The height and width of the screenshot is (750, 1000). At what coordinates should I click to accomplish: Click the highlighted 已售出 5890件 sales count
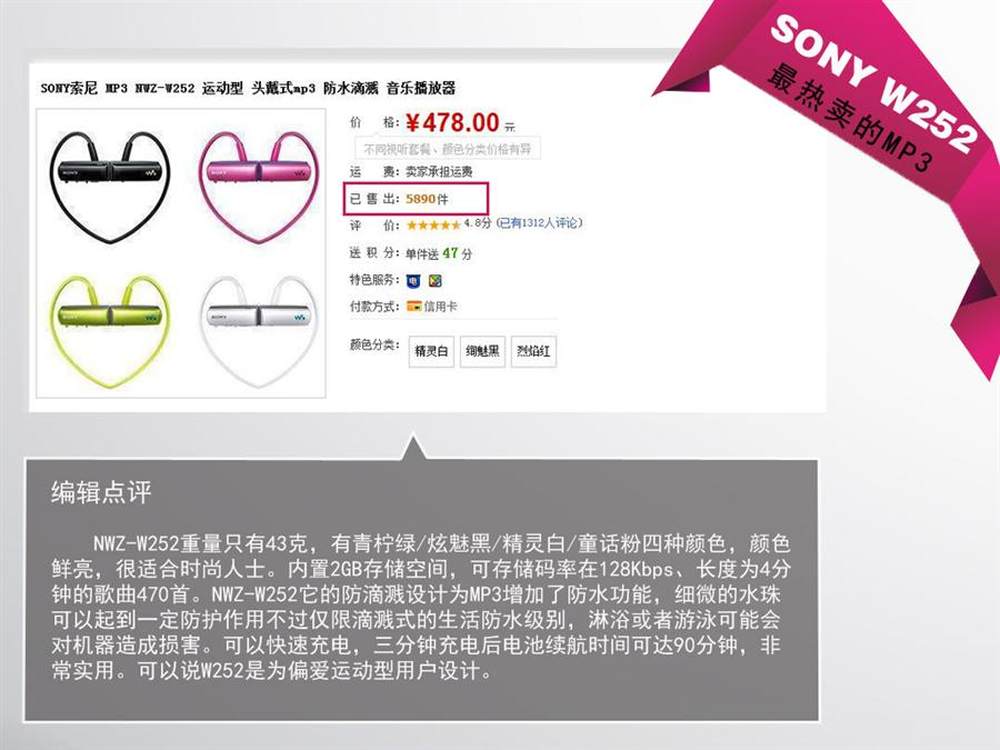click(416, 198)
